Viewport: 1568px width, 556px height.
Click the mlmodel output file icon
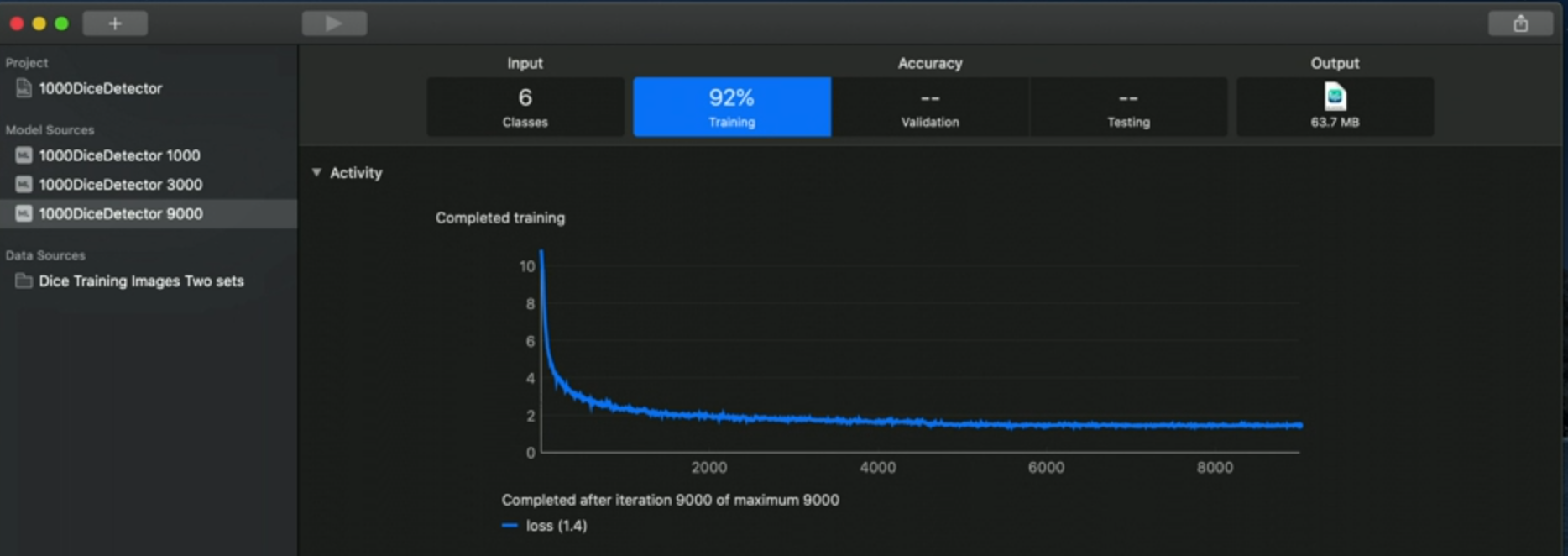1335,97
